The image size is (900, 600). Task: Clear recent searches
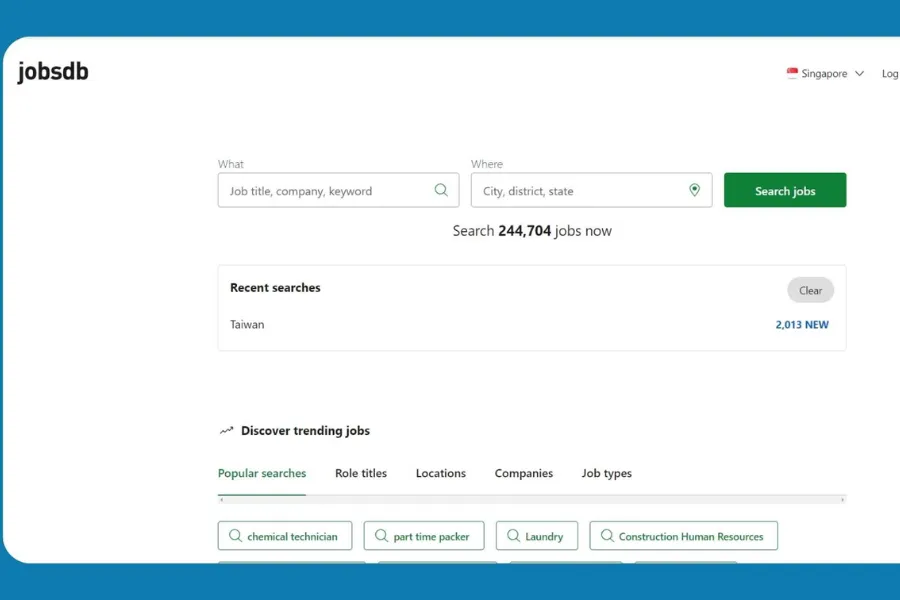[810, 291]
